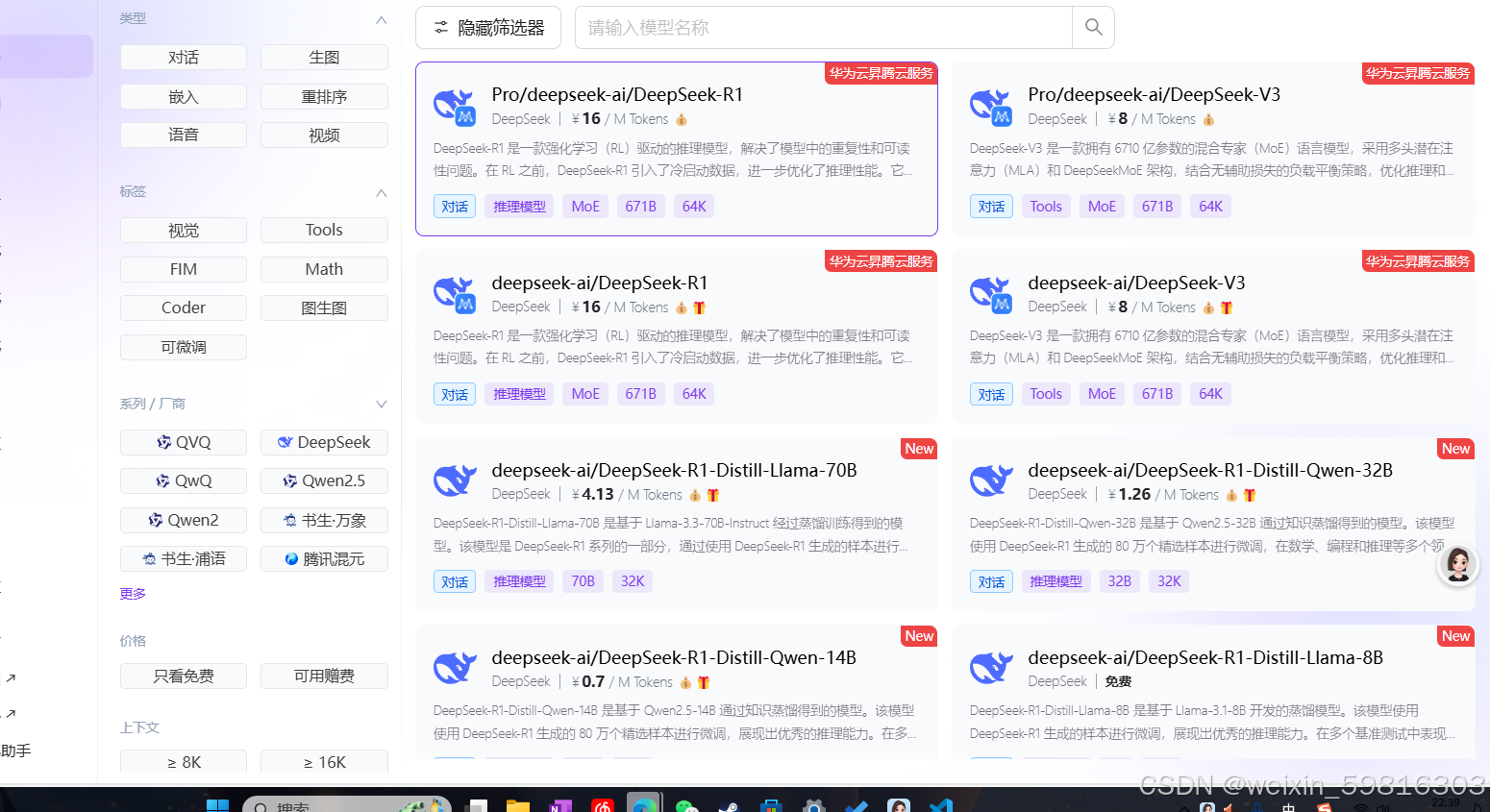Click the 请输入模型名称 search field
Viewport: 1490px width, 812px height.
[x=824, y=27]
